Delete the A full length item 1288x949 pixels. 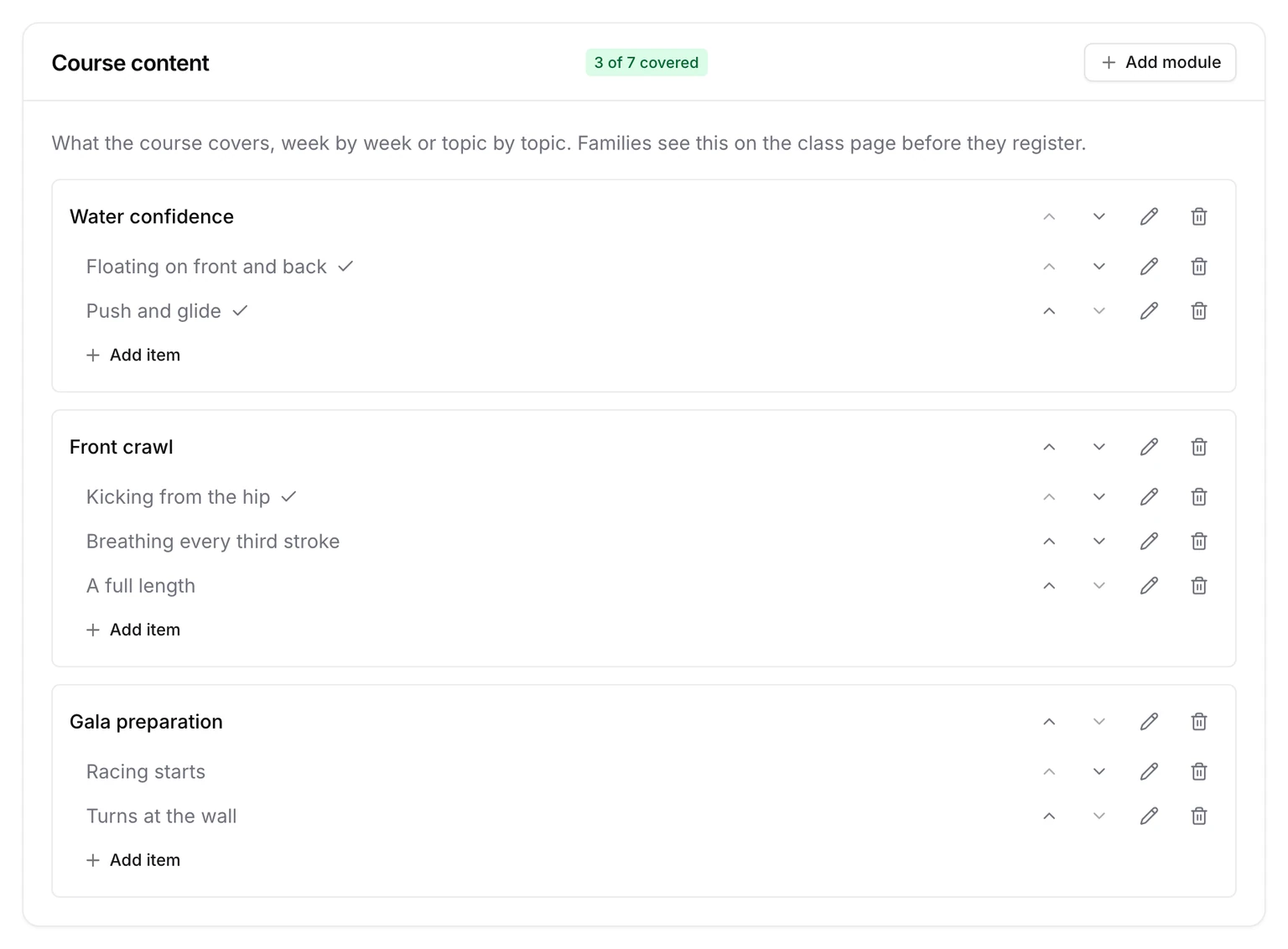click(1199, 586)
